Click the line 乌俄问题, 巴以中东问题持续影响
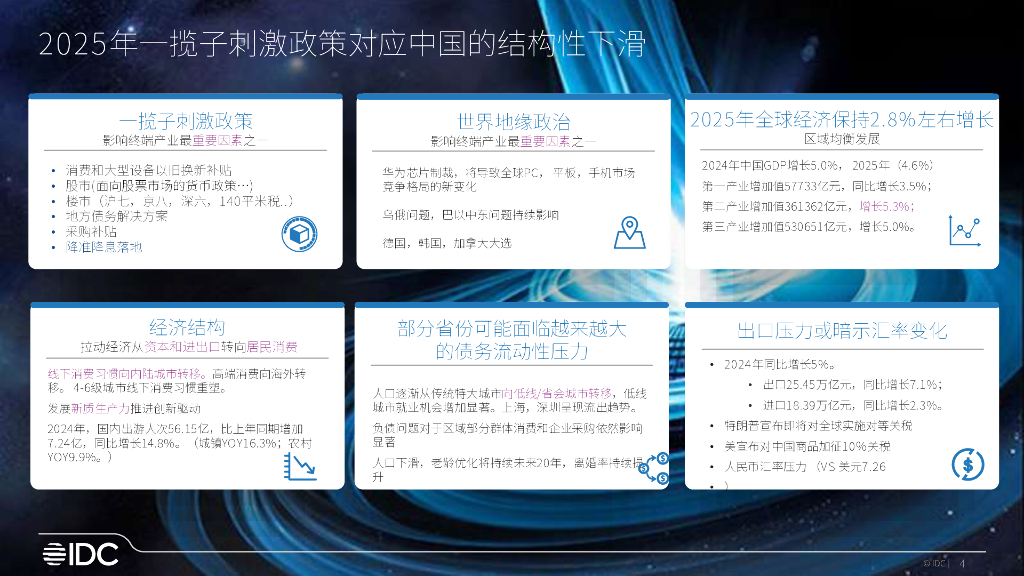 [470, 215]
